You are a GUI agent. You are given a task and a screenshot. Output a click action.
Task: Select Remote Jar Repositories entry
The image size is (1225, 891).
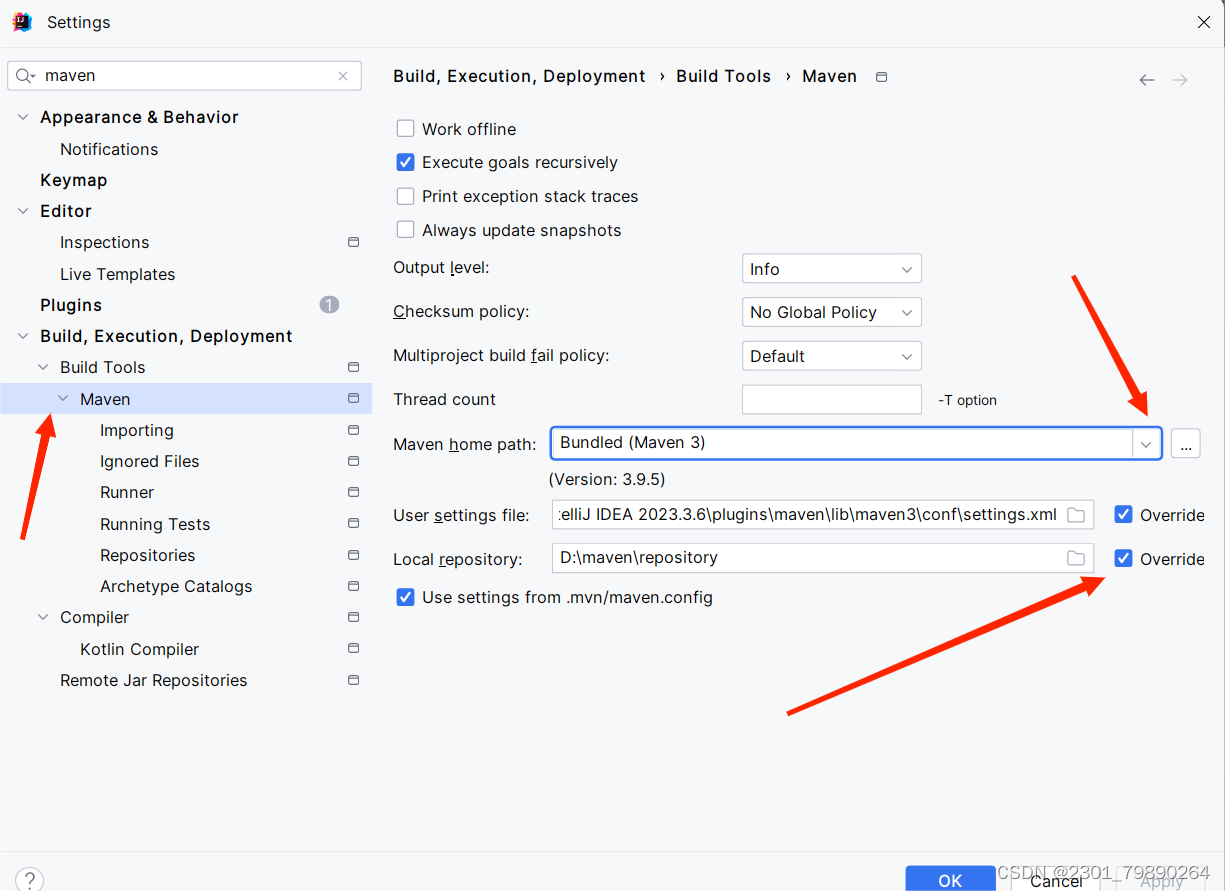click(153, 680)
